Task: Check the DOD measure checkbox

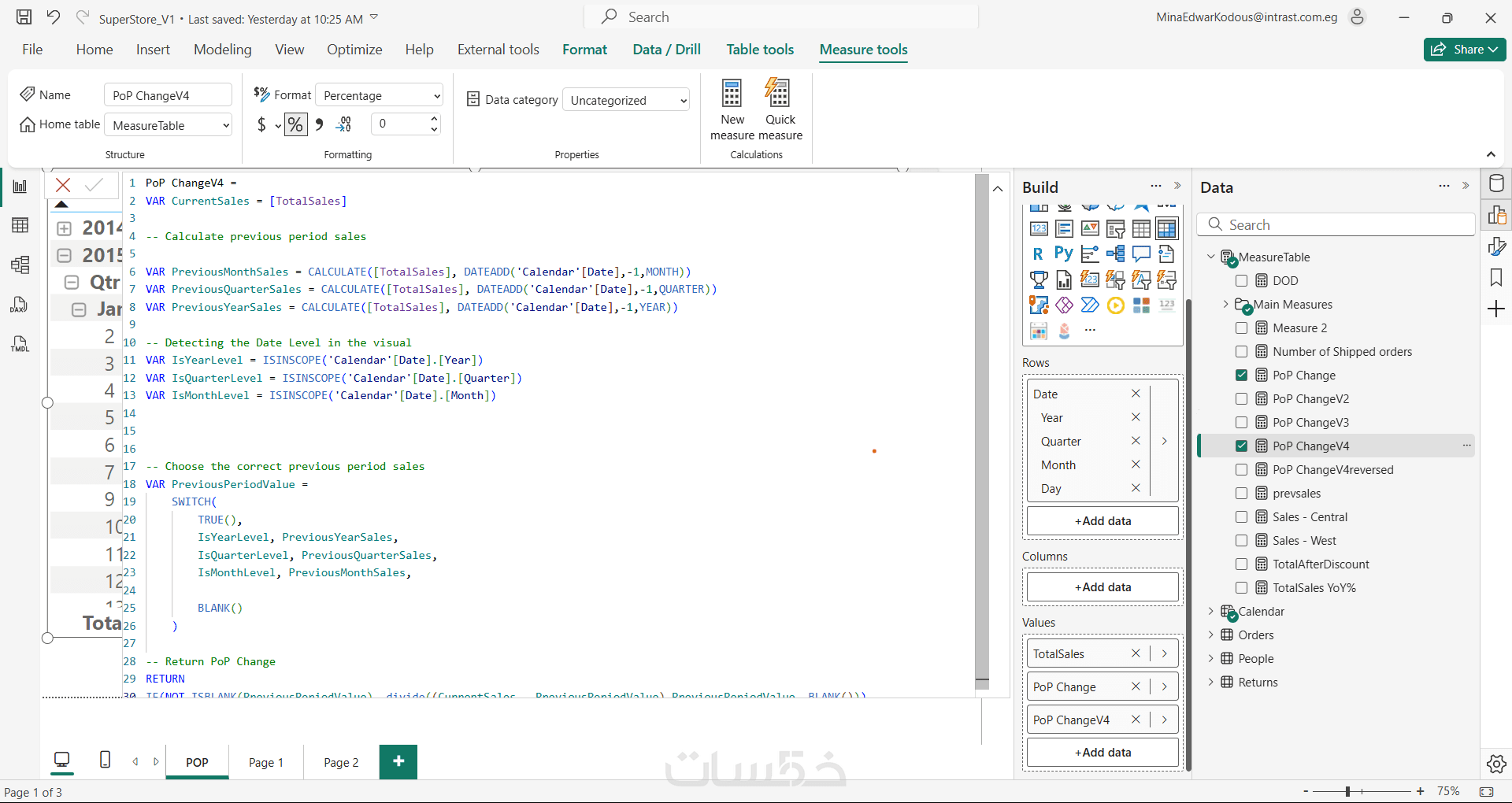Action: point(1242,281)
